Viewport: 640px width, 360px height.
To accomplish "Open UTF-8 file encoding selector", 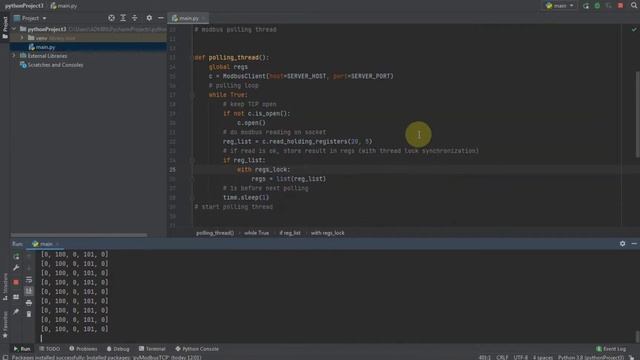I will 520,358.
